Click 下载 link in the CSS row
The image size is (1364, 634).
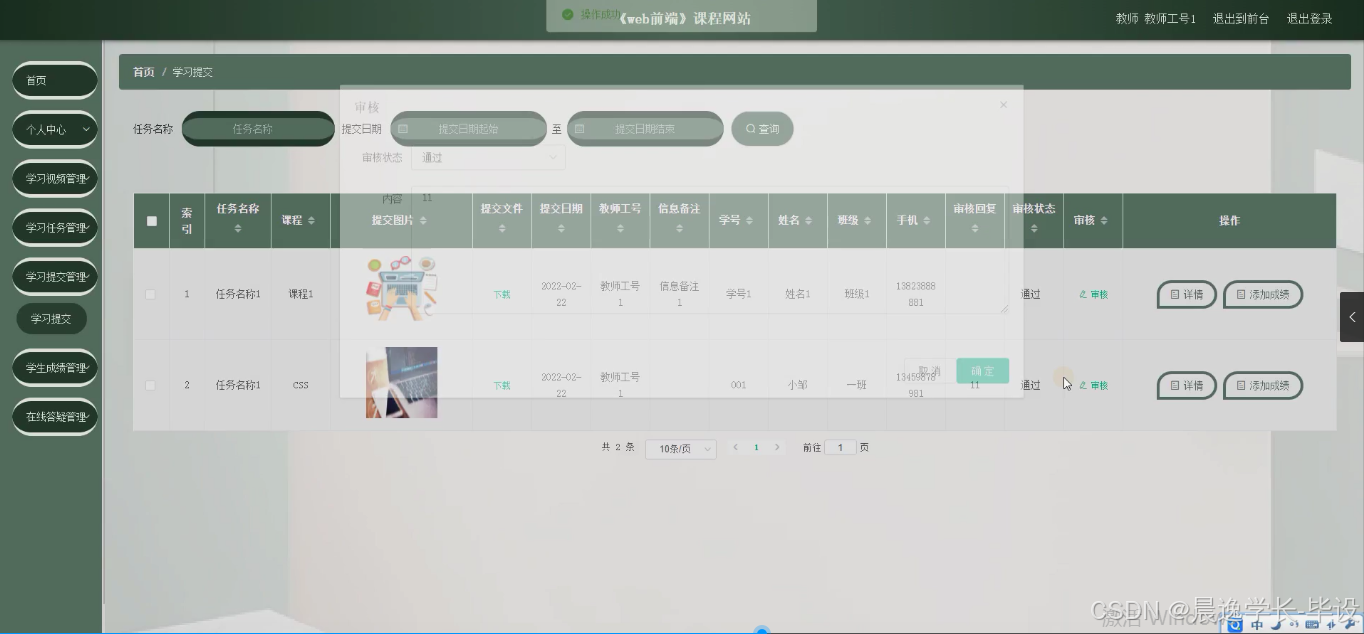[x=501, y=385]
